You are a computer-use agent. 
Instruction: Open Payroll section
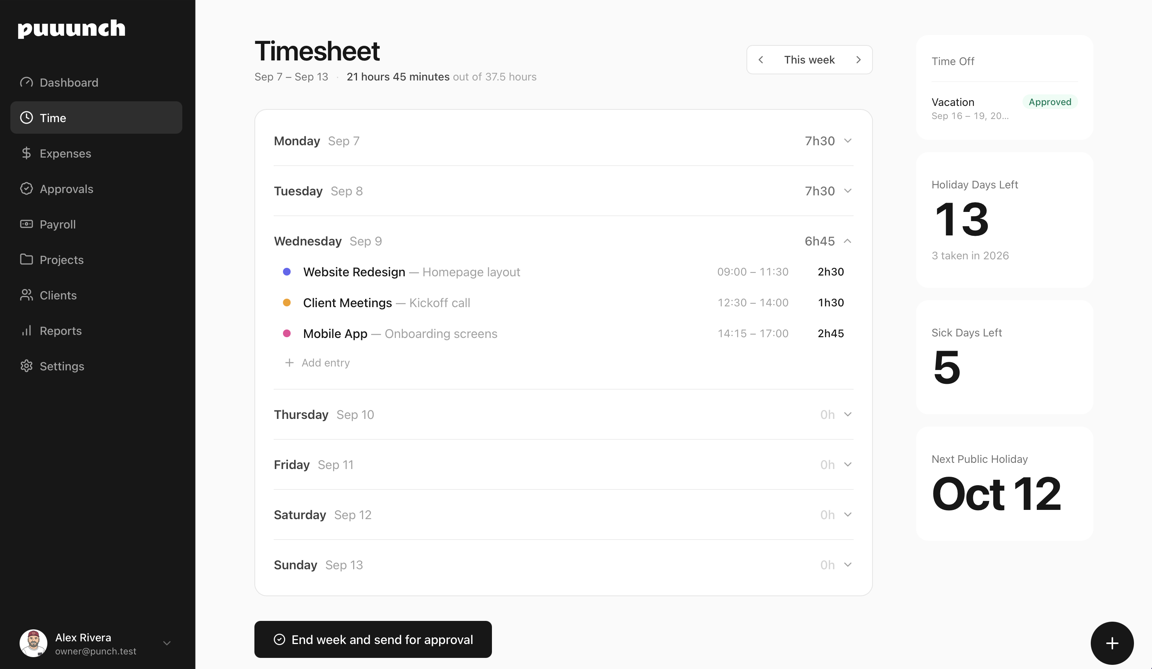(96, 224)
